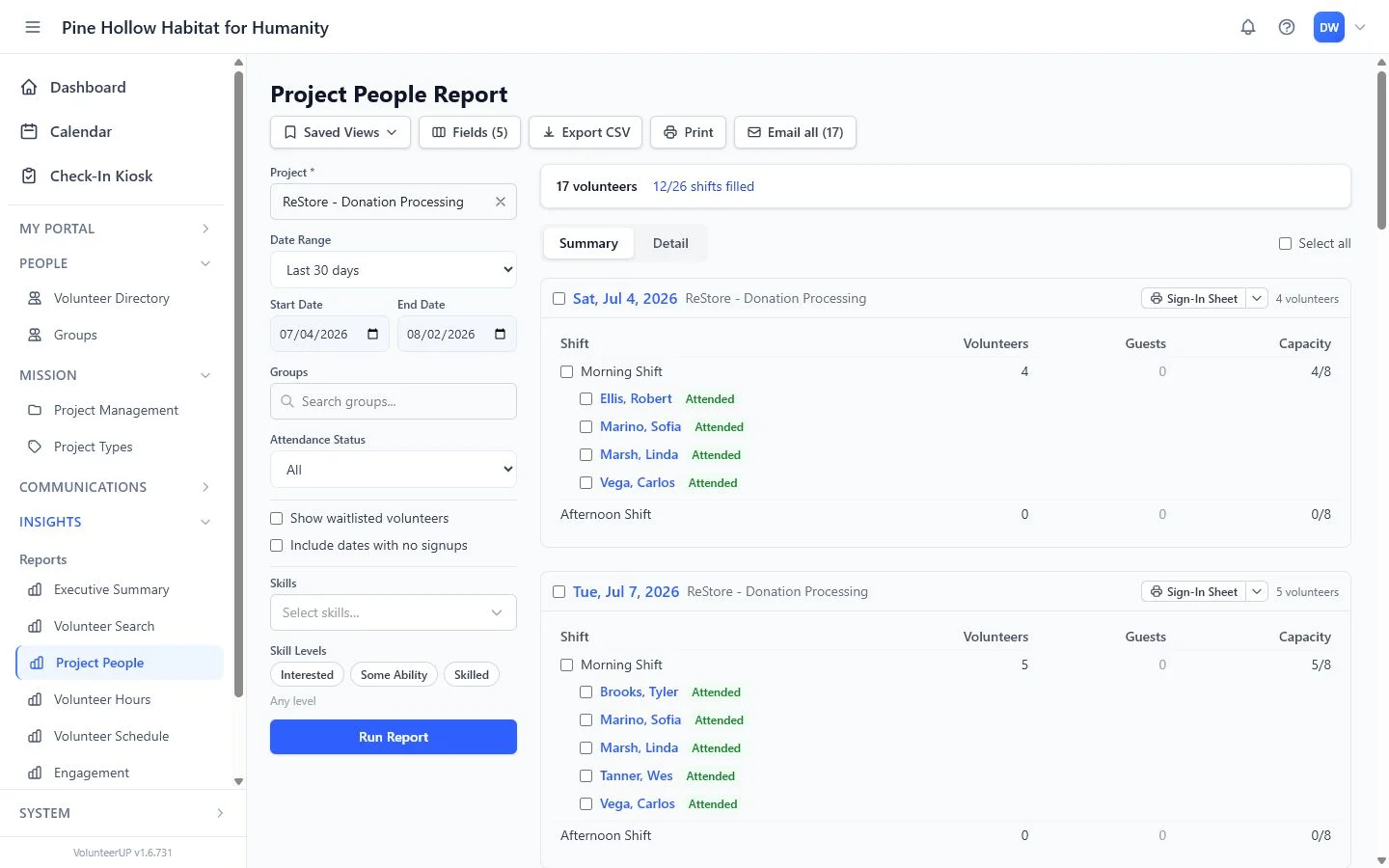Switch to the Detail tab
This screenshot has height=868, width=1389.
point(670,243)
